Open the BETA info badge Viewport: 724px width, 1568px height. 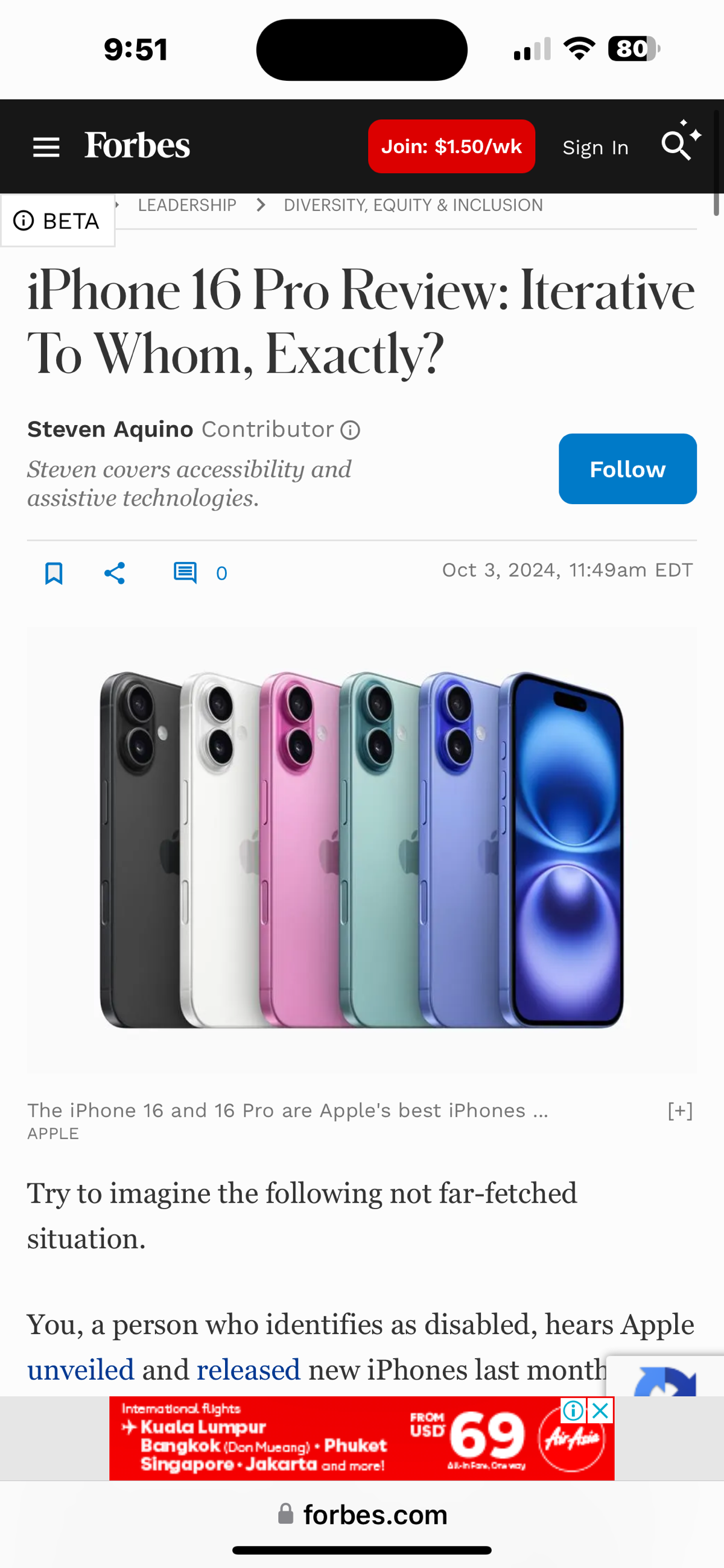pyautogui.click(x=57, y=220)
